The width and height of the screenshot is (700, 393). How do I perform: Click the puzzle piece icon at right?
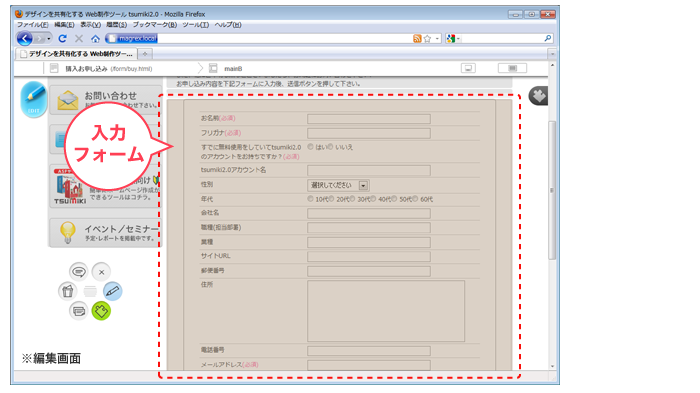(x=538, y=96)
